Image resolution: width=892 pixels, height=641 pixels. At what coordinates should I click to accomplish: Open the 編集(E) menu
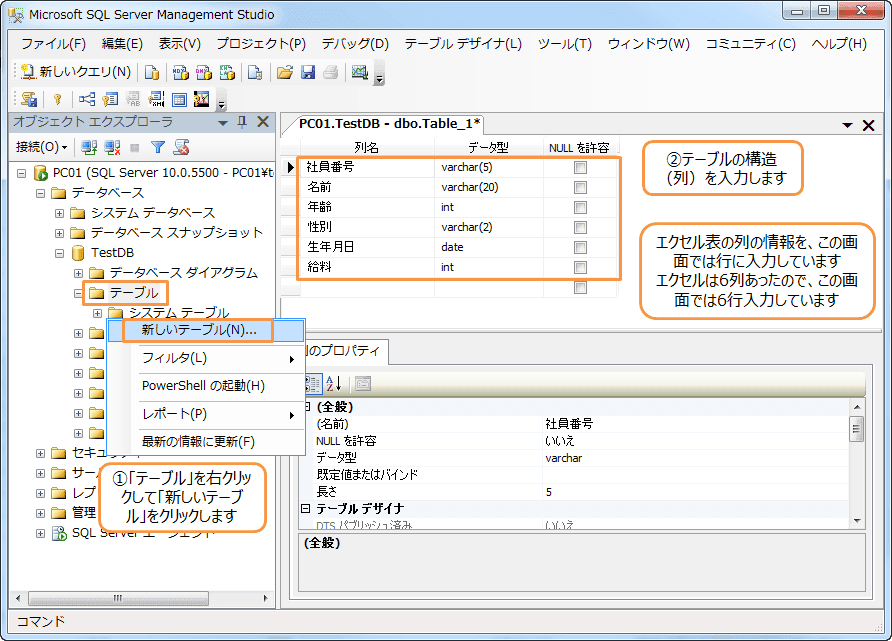pos(122,44)
